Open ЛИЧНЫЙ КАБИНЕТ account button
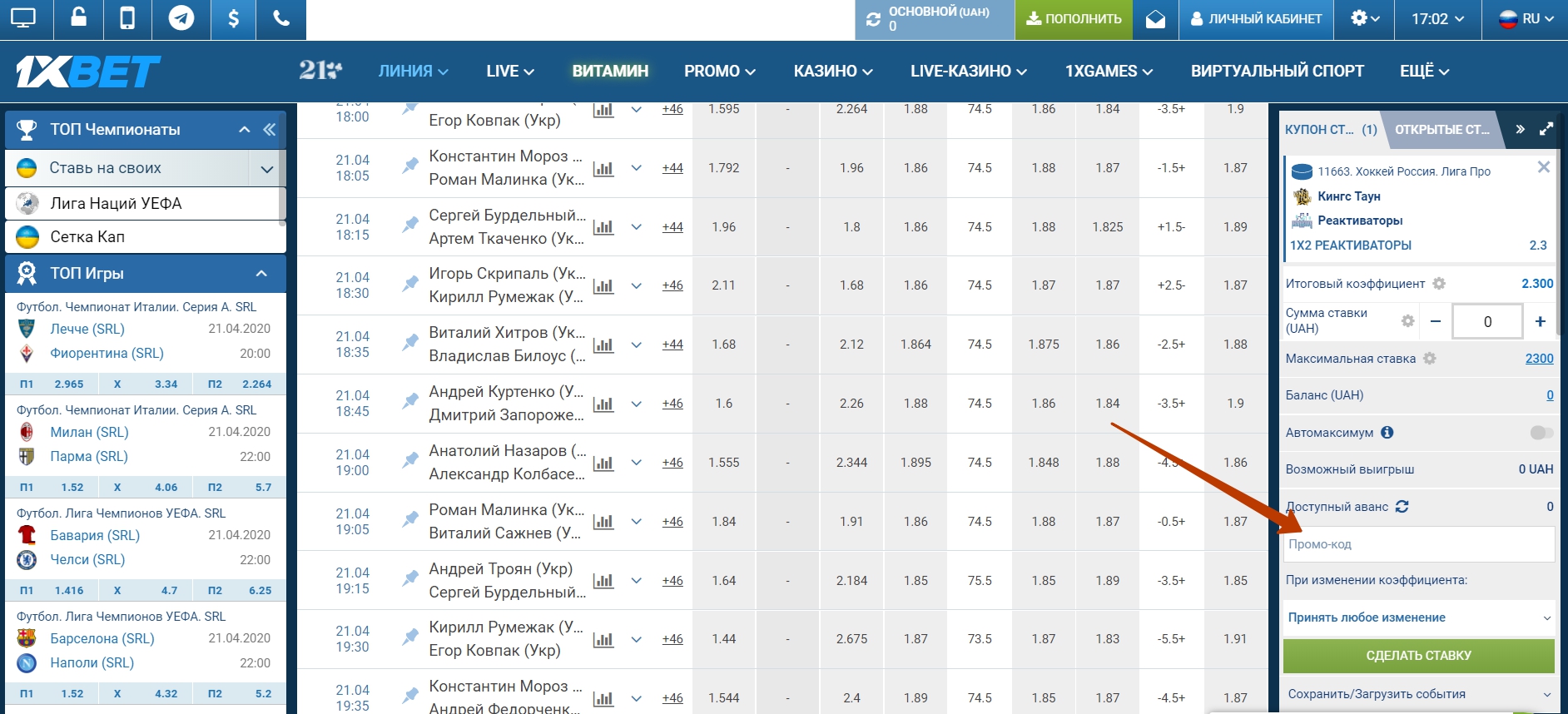Screen dimensions: 1568x714 pyautogui.click(x=1257, y=19)
